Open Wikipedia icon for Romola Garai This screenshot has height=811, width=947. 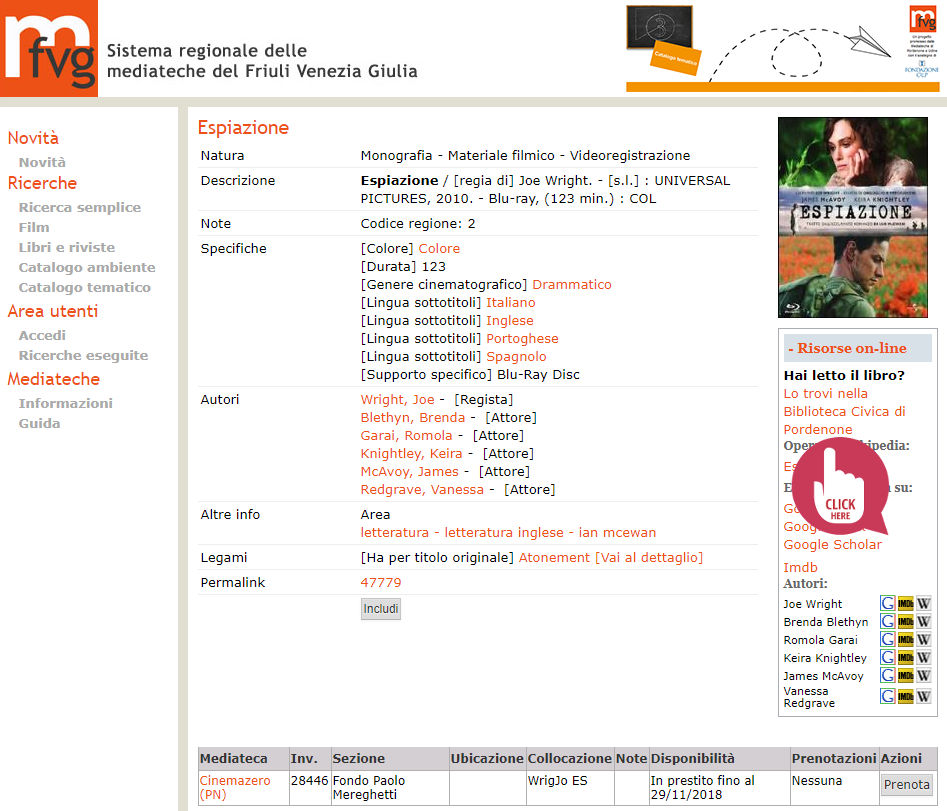(924, 640)
